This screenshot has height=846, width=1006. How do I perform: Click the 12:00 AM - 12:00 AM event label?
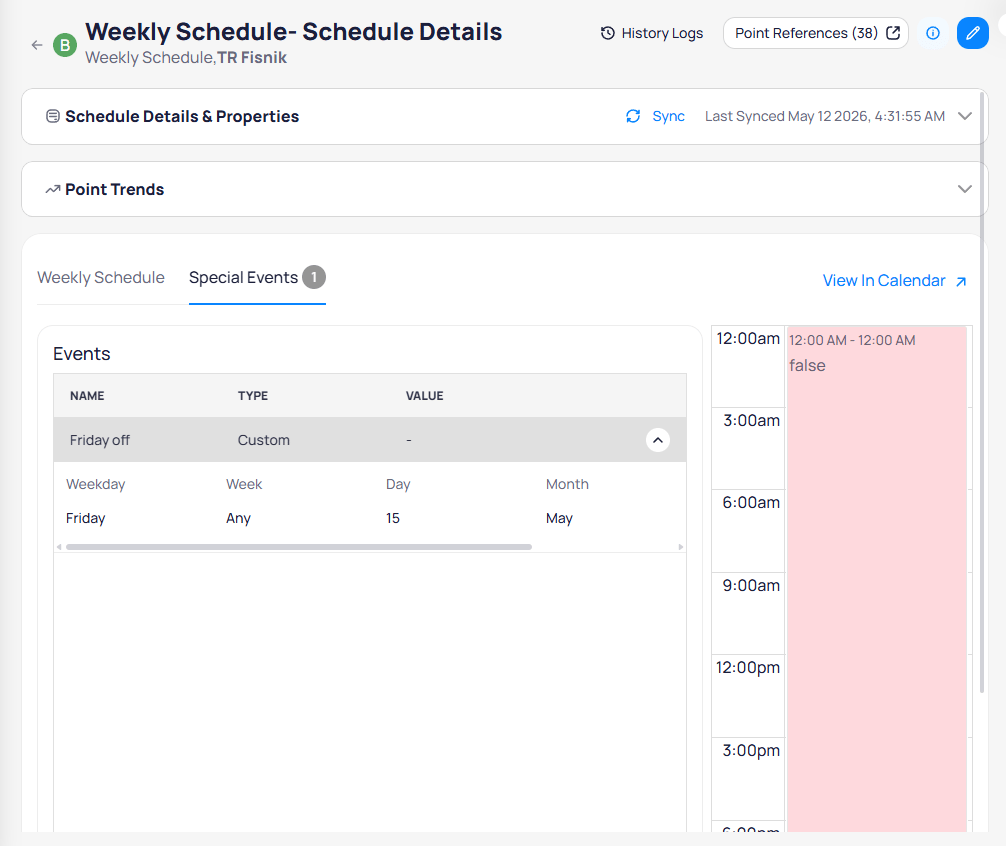coord(852,341)
